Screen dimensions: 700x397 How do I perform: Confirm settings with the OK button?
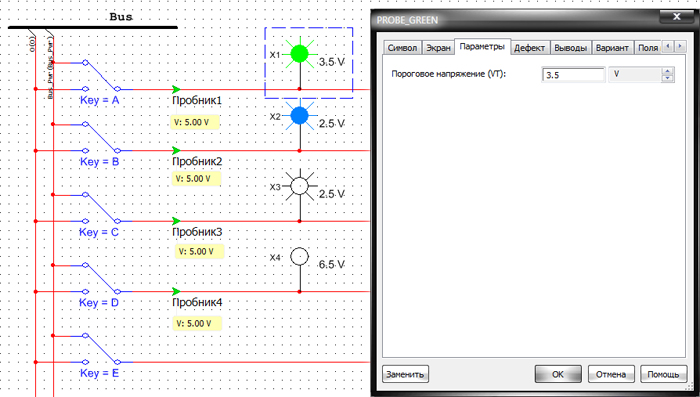(558, 374)
